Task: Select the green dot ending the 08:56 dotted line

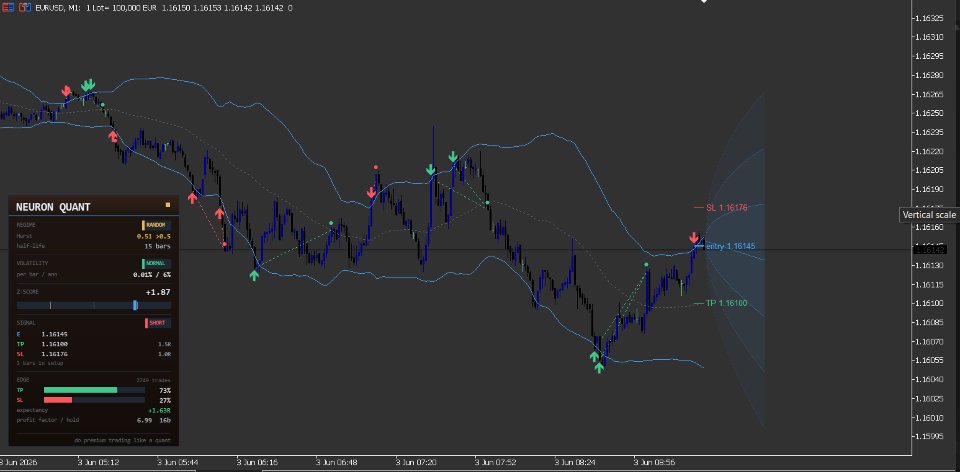Action: click(x=646, y=264)
